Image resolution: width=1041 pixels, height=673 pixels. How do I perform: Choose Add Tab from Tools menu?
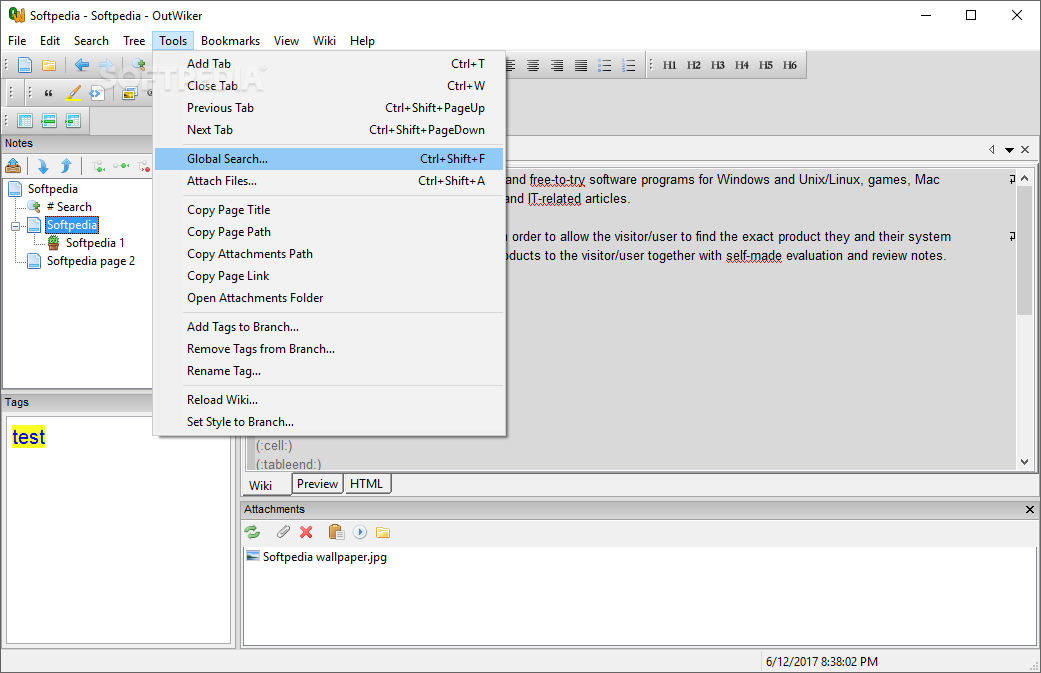point(329,64)
